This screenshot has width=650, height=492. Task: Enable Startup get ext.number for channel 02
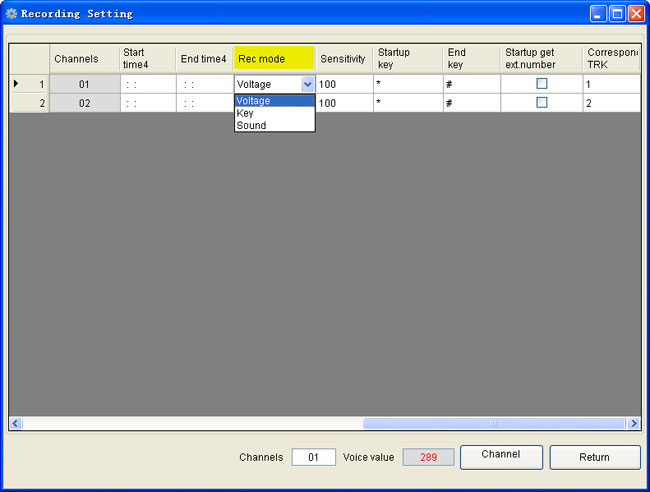tap(542, 103)
